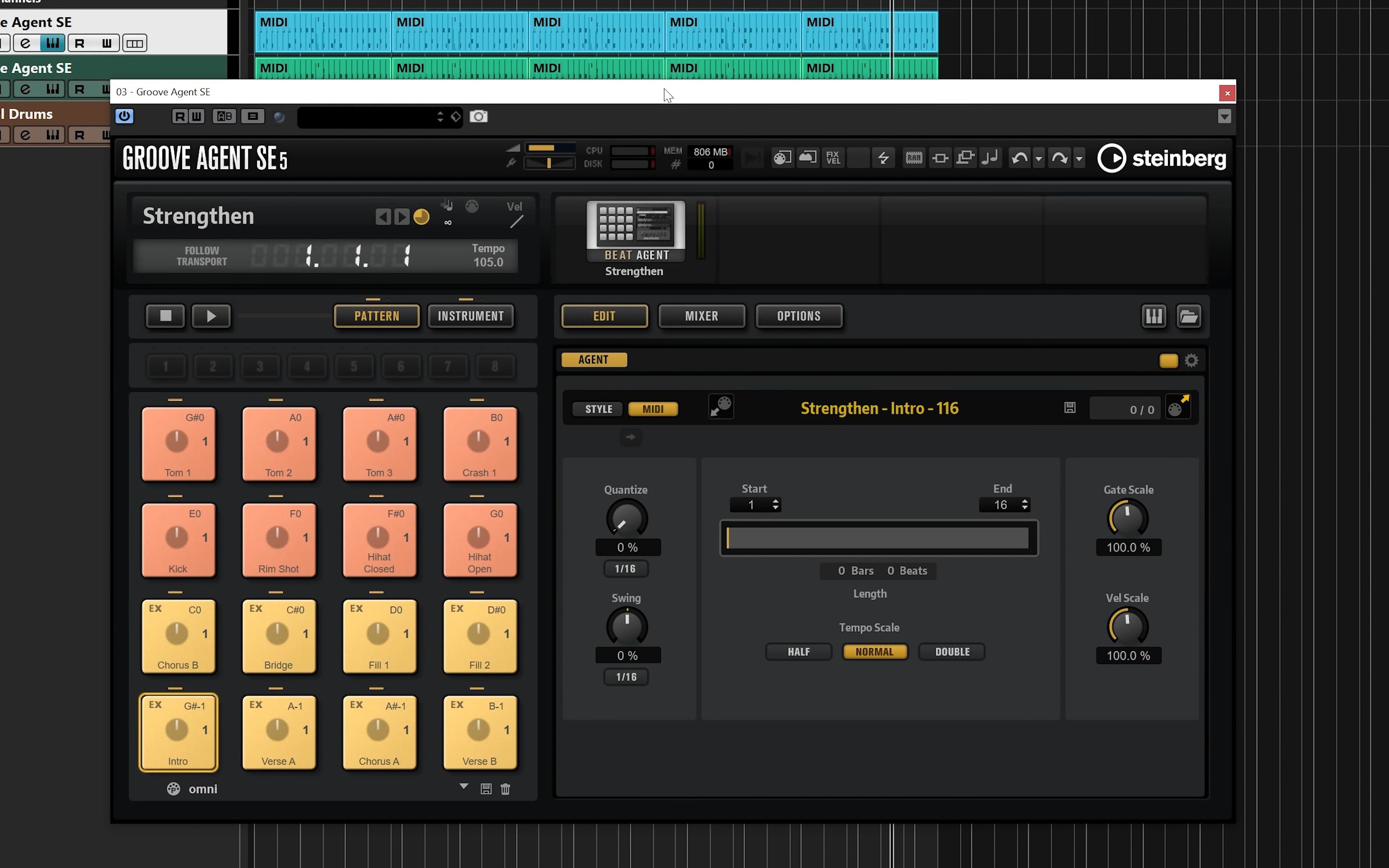Click the note pair icon in toolbar
The width and height of the screenshot is (1389, 868).
pos(990,158)
